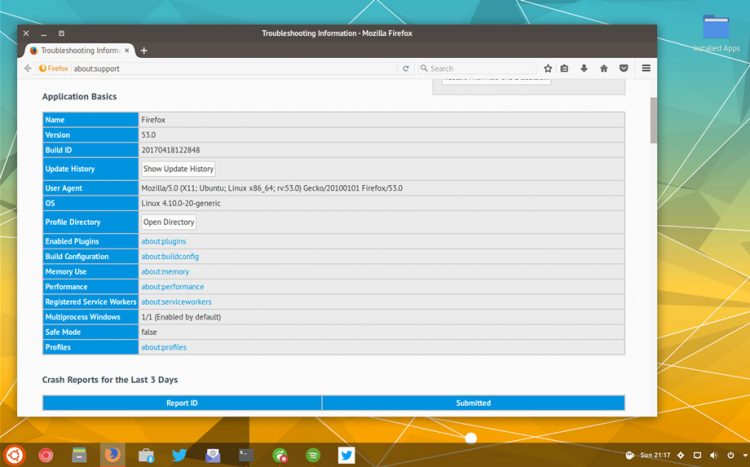Click the Application Basics heading
This screenshot has width=750, height=467.
(79, 97)
